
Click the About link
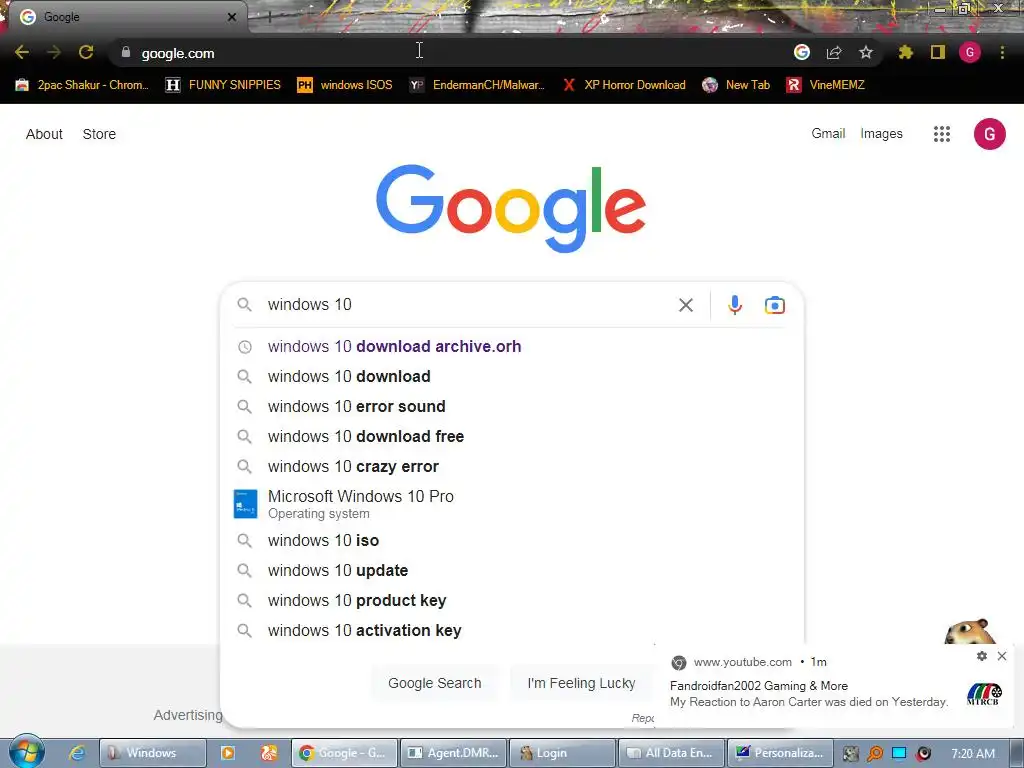coord(44,134)
